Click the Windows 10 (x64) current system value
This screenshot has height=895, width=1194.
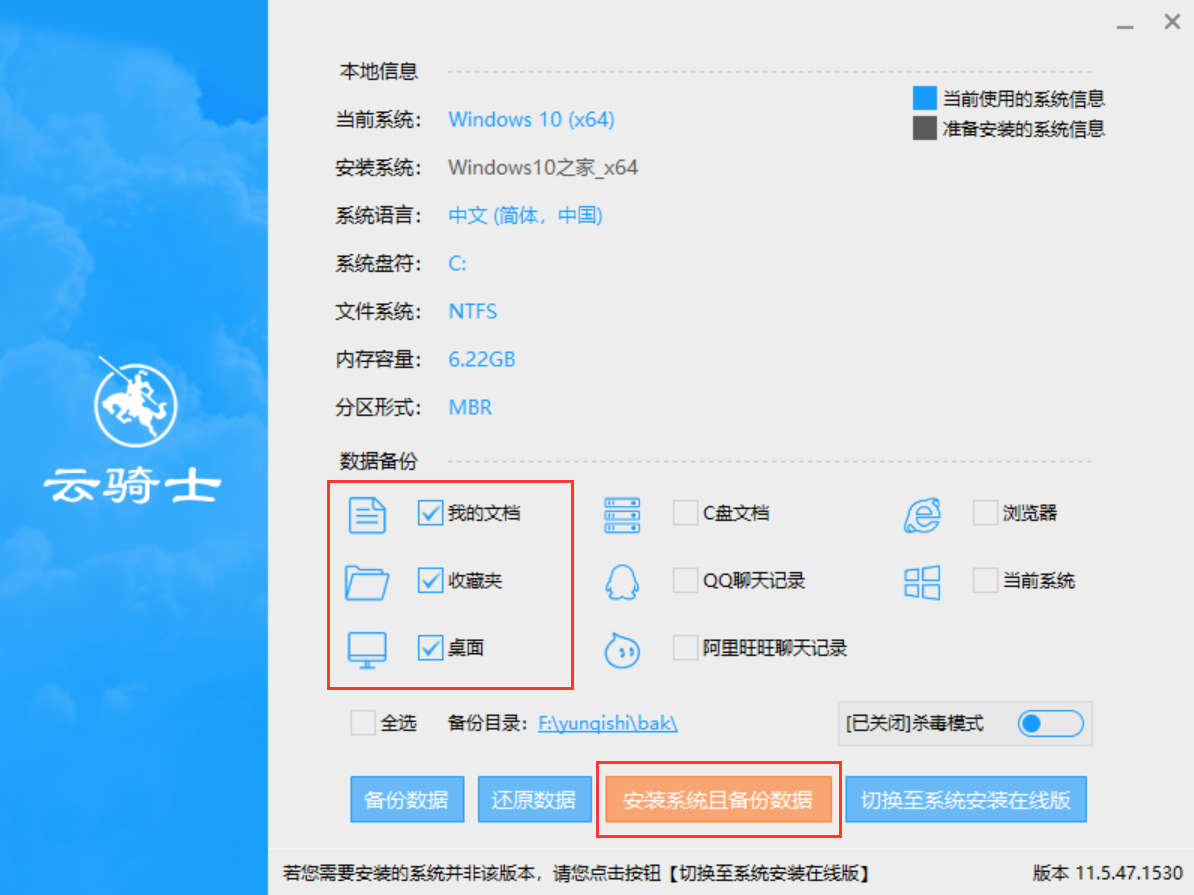pyautogui.click(x=532, y=120)
